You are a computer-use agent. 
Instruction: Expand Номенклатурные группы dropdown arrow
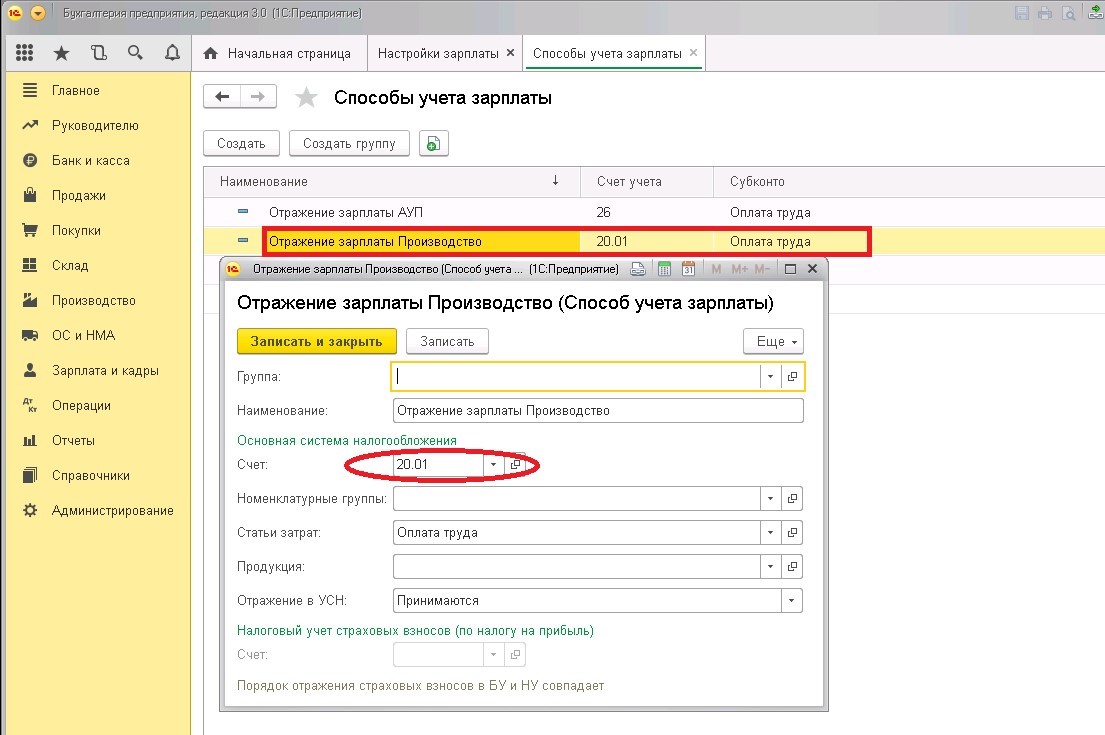(x=770, y=498)
